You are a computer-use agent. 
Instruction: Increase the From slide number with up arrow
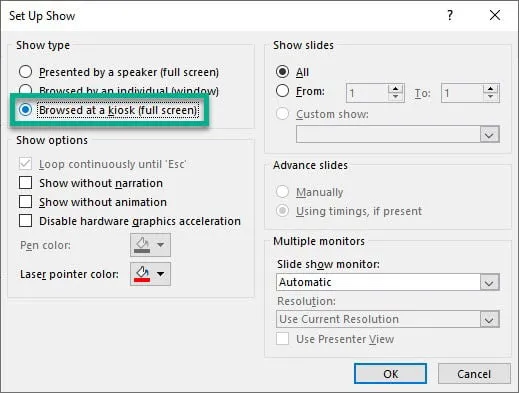click(396, 89)
